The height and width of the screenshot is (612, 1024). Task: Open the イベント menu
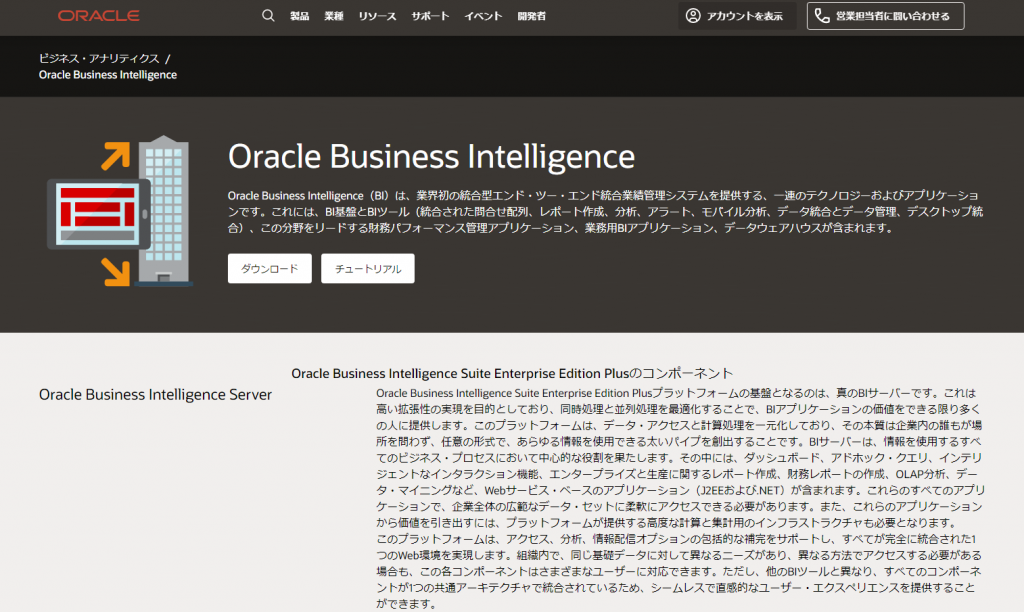click(483, 16)
